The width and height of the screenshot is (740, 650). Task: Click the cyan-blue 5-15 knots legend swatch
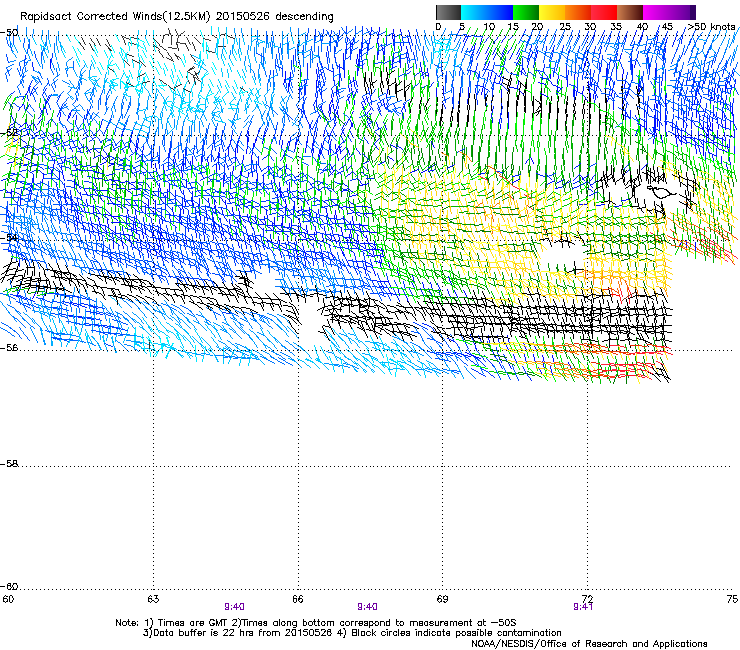pos(487,12)
